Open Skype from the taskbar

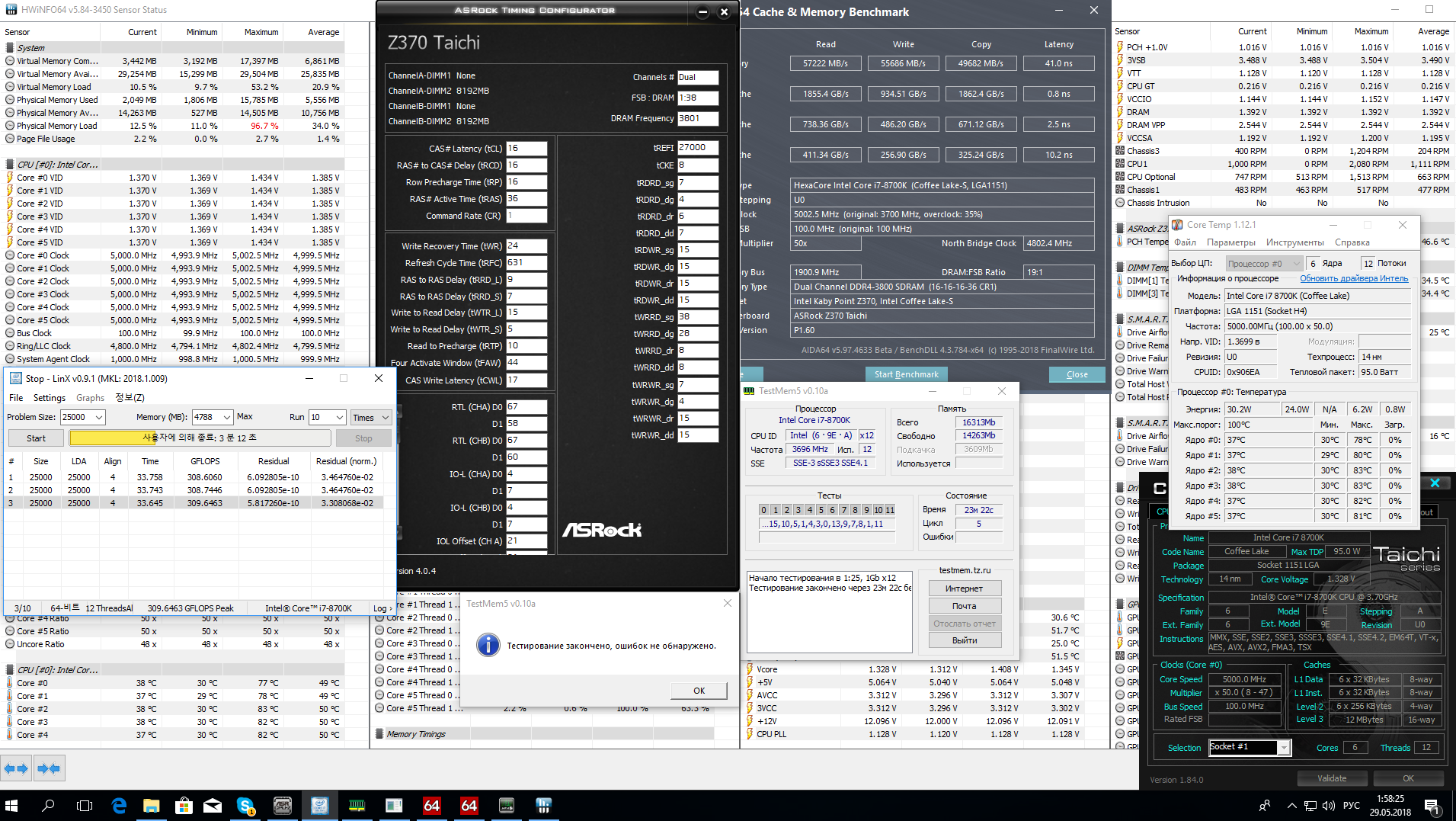[x=245, y=806]
